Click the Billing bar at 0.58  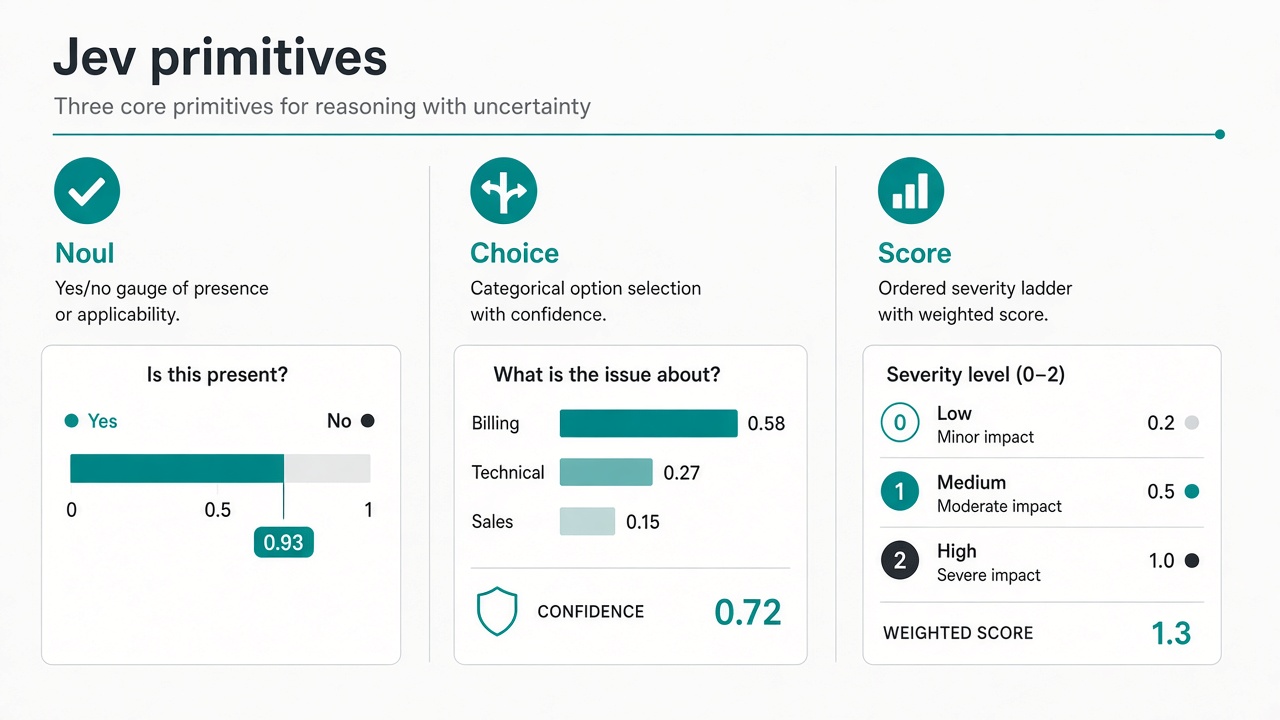(x=648, y=423)
